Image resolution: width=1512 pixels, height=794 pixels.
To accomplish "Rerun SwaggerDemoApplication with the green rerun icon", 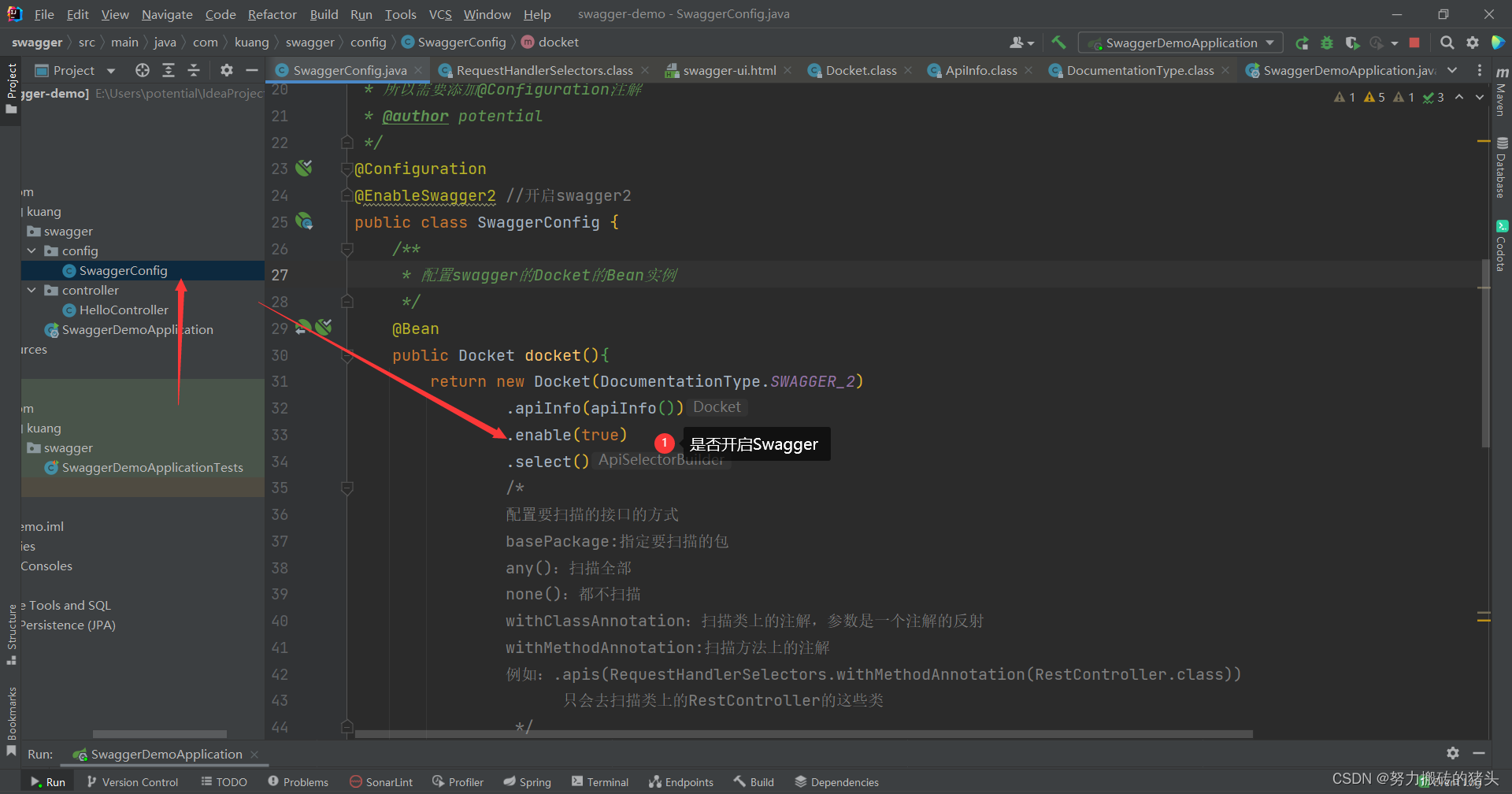I will (x=1303, y=43).
